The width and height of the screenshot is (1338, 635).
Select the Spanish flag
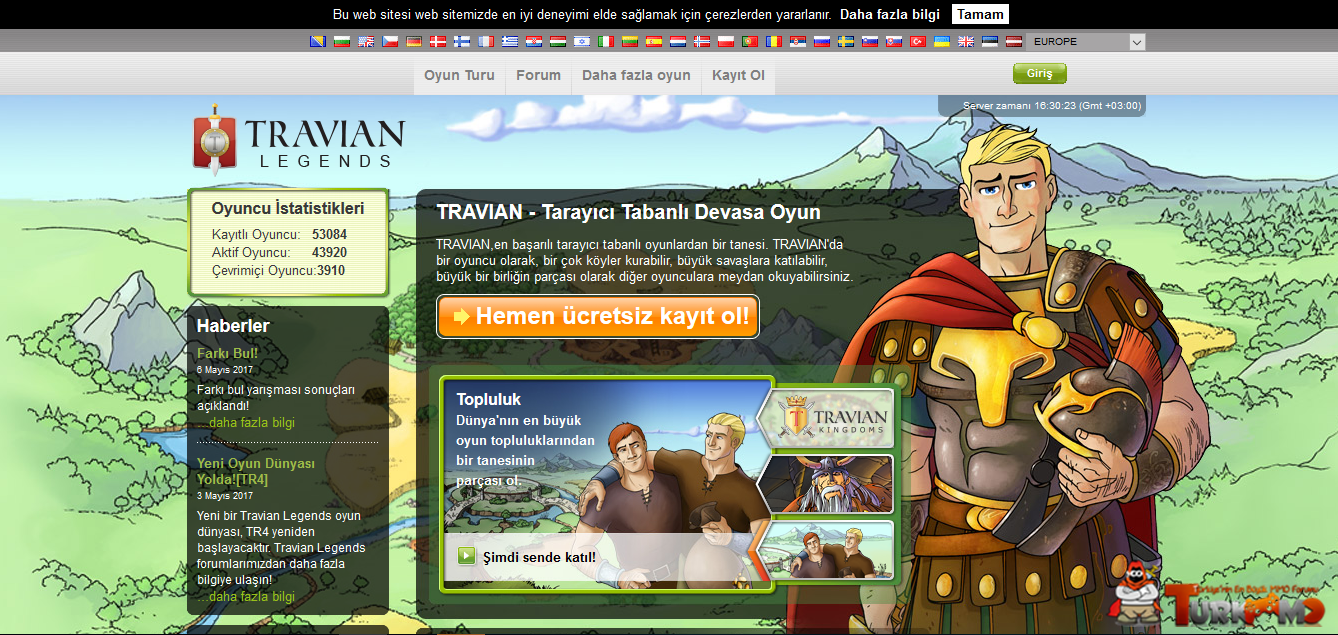coord(654,41)
